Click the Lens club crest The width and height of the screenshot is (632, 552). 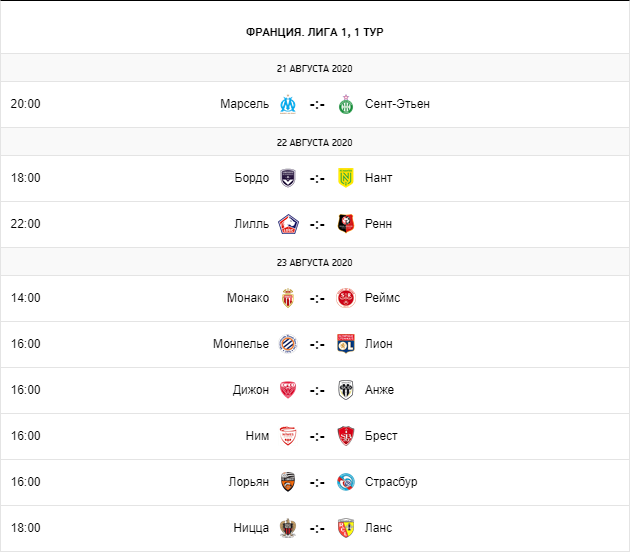[346, 528]
